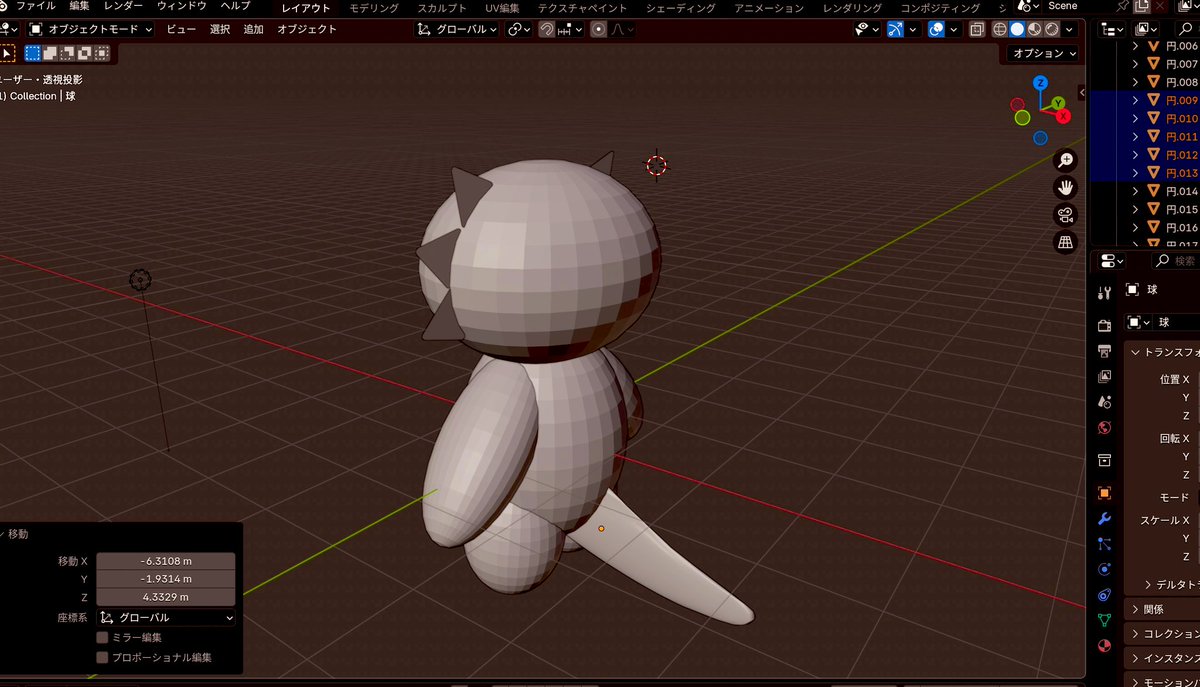Toggle the camera view button

[1065, 215]
